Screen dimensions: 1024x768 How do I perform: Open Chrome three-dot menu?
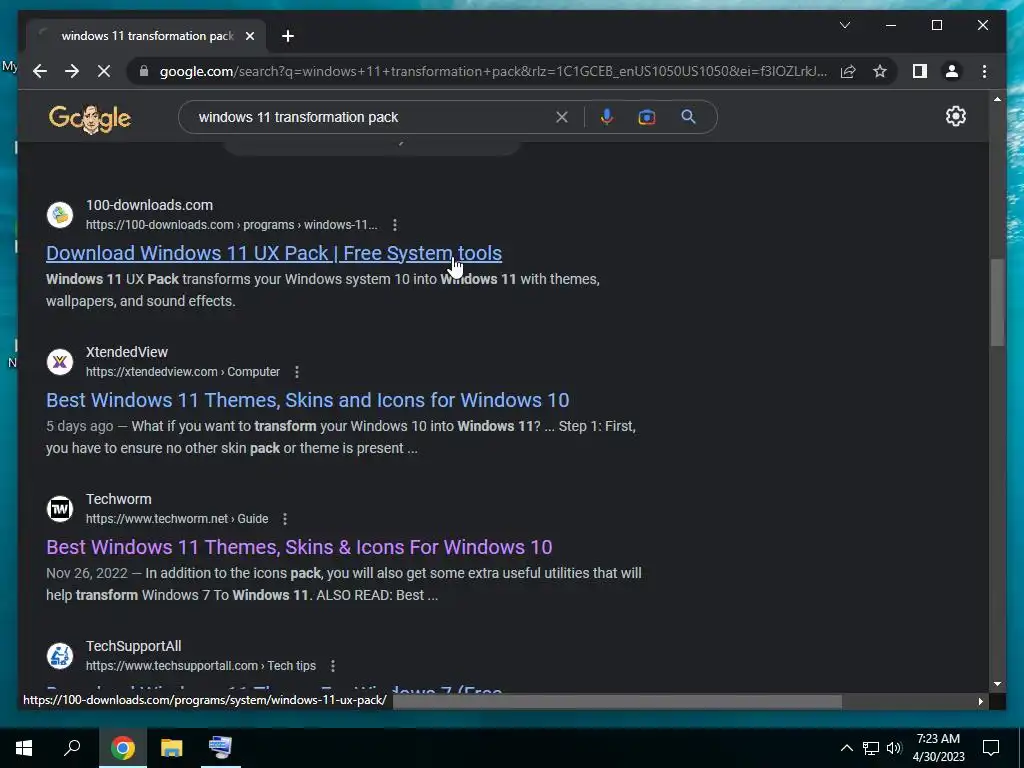click(x=984, y=71)
